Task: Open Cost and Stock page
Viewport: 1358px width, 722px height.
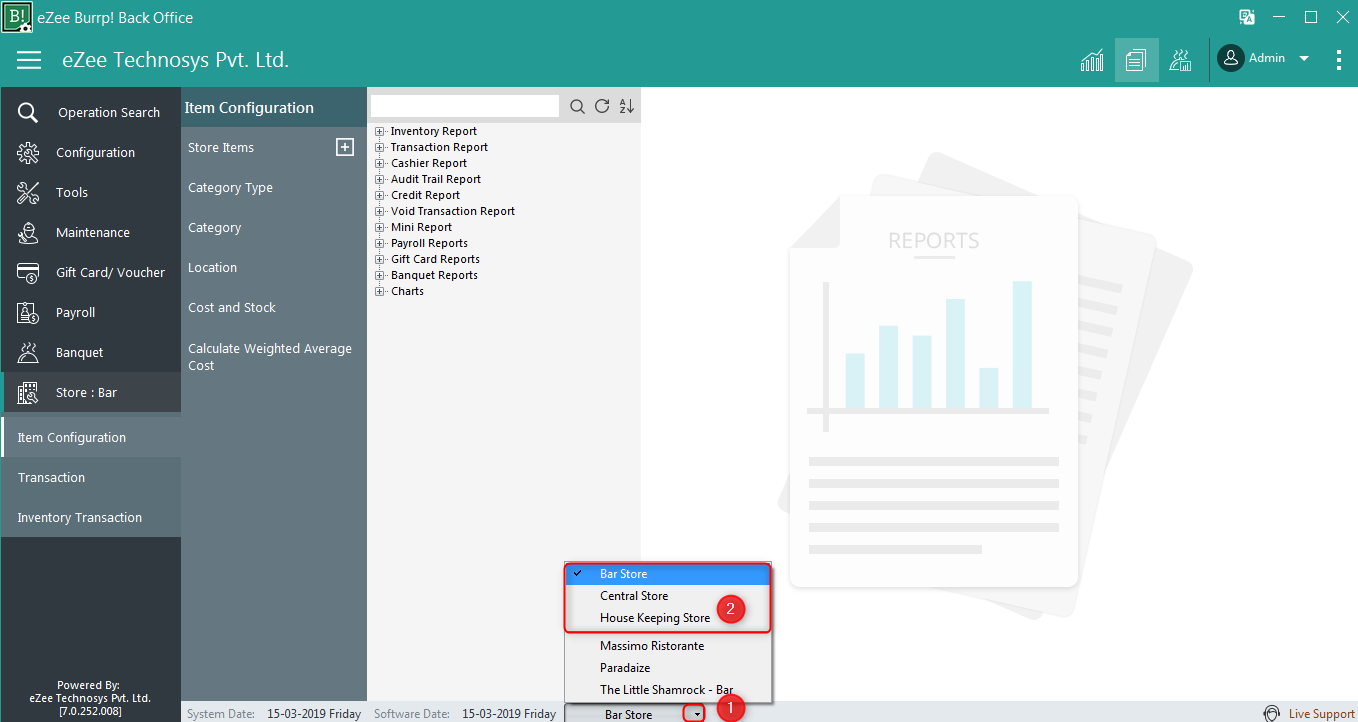Action: [232, 307]
